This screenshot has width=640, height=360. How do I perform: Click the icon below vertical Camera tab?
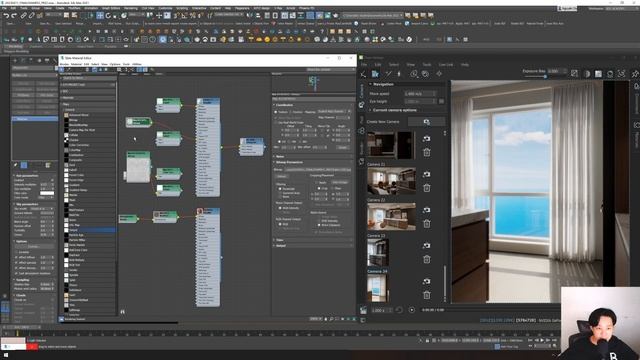361,105
